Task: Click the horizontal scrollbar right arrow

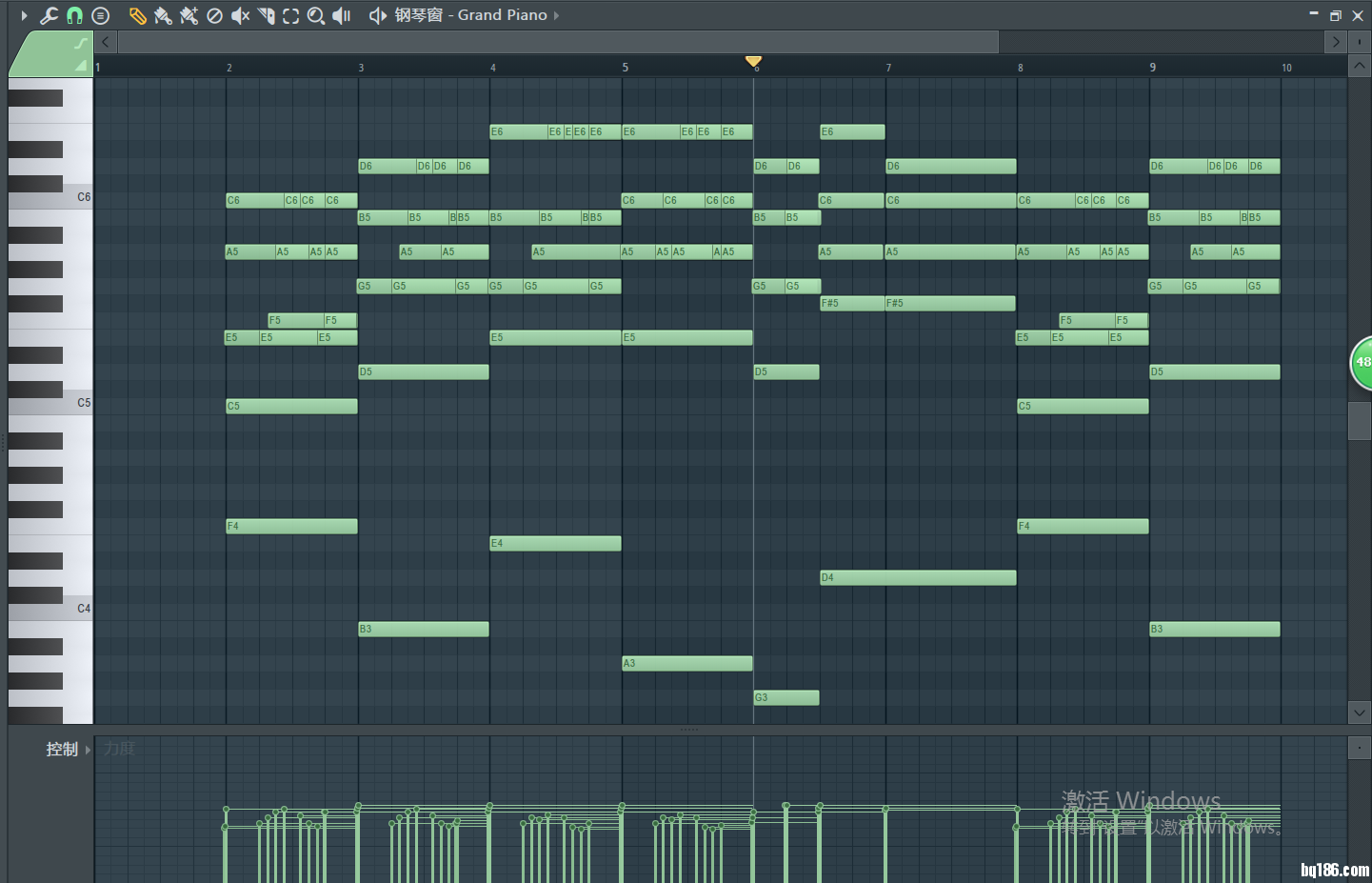Action: [1336, 42]
